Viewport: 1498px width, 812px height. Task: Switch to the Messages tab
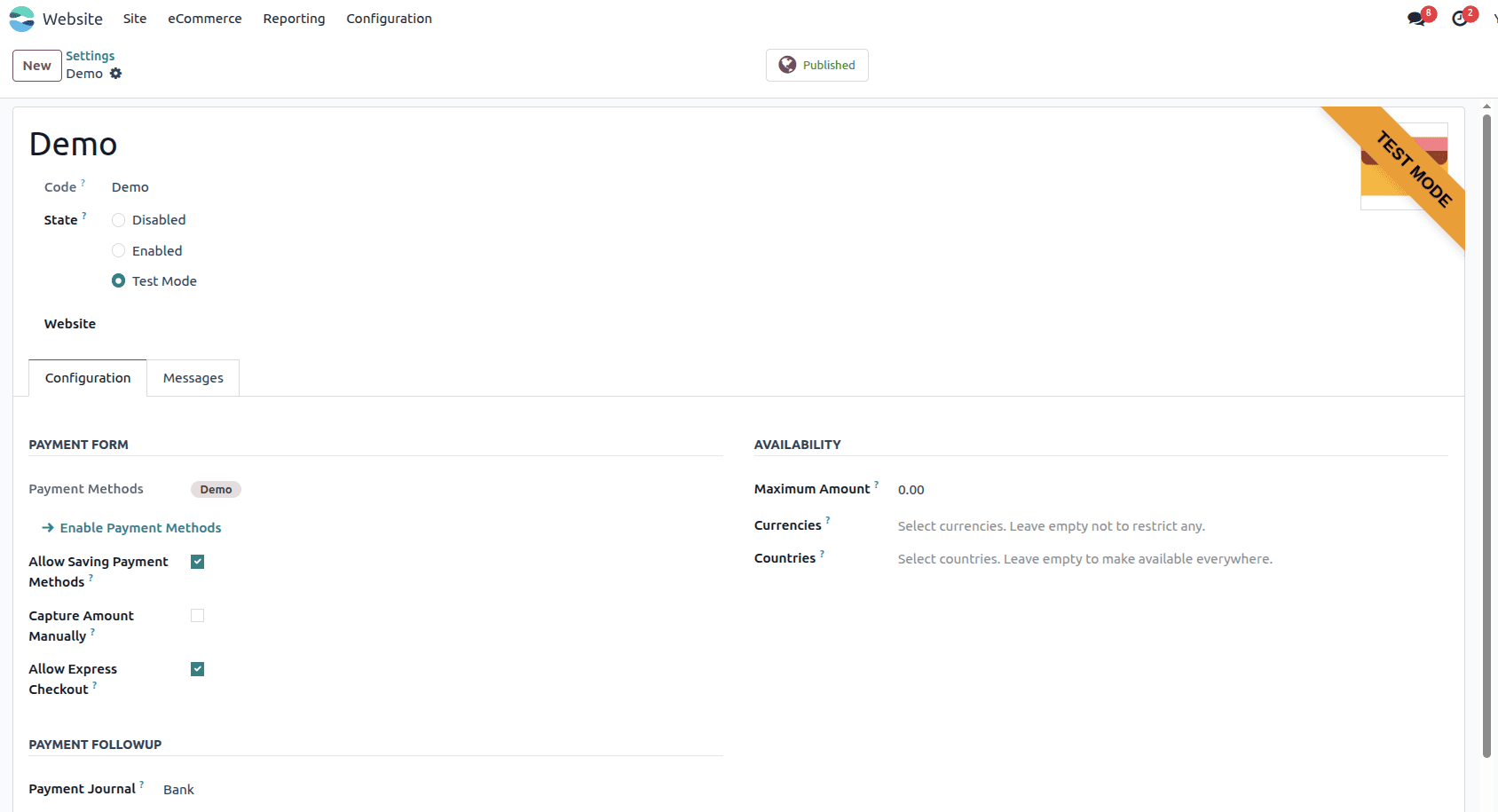[193, 377]
